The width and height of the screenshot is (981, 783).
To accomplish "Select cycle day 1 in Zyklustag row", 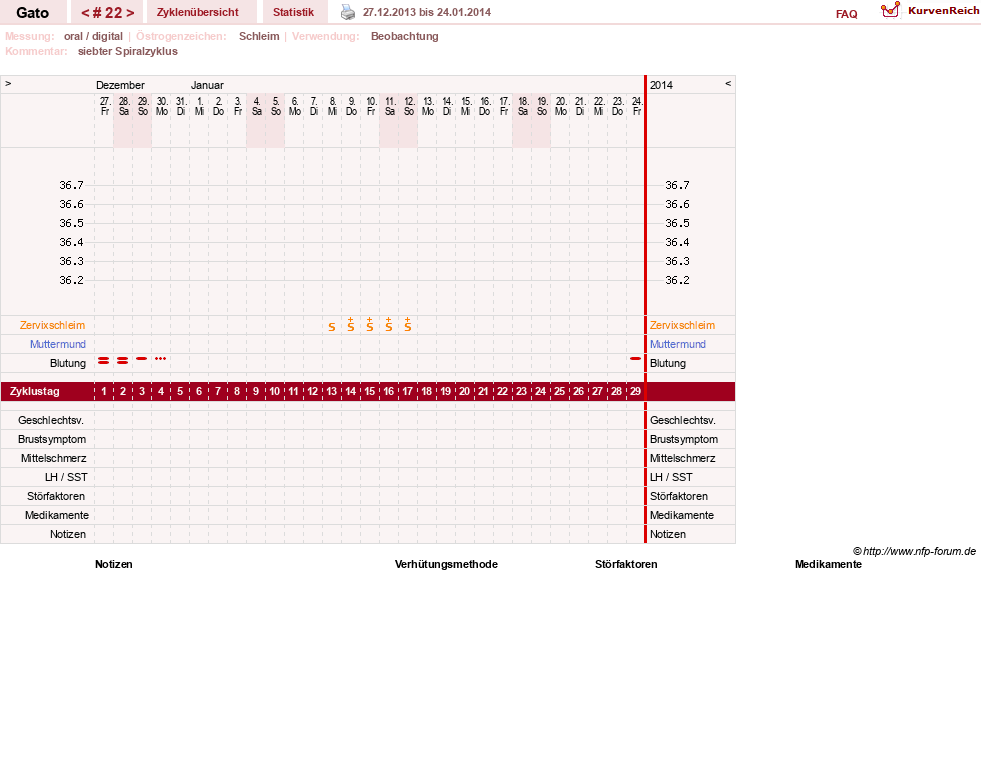I will coord(104,392).
